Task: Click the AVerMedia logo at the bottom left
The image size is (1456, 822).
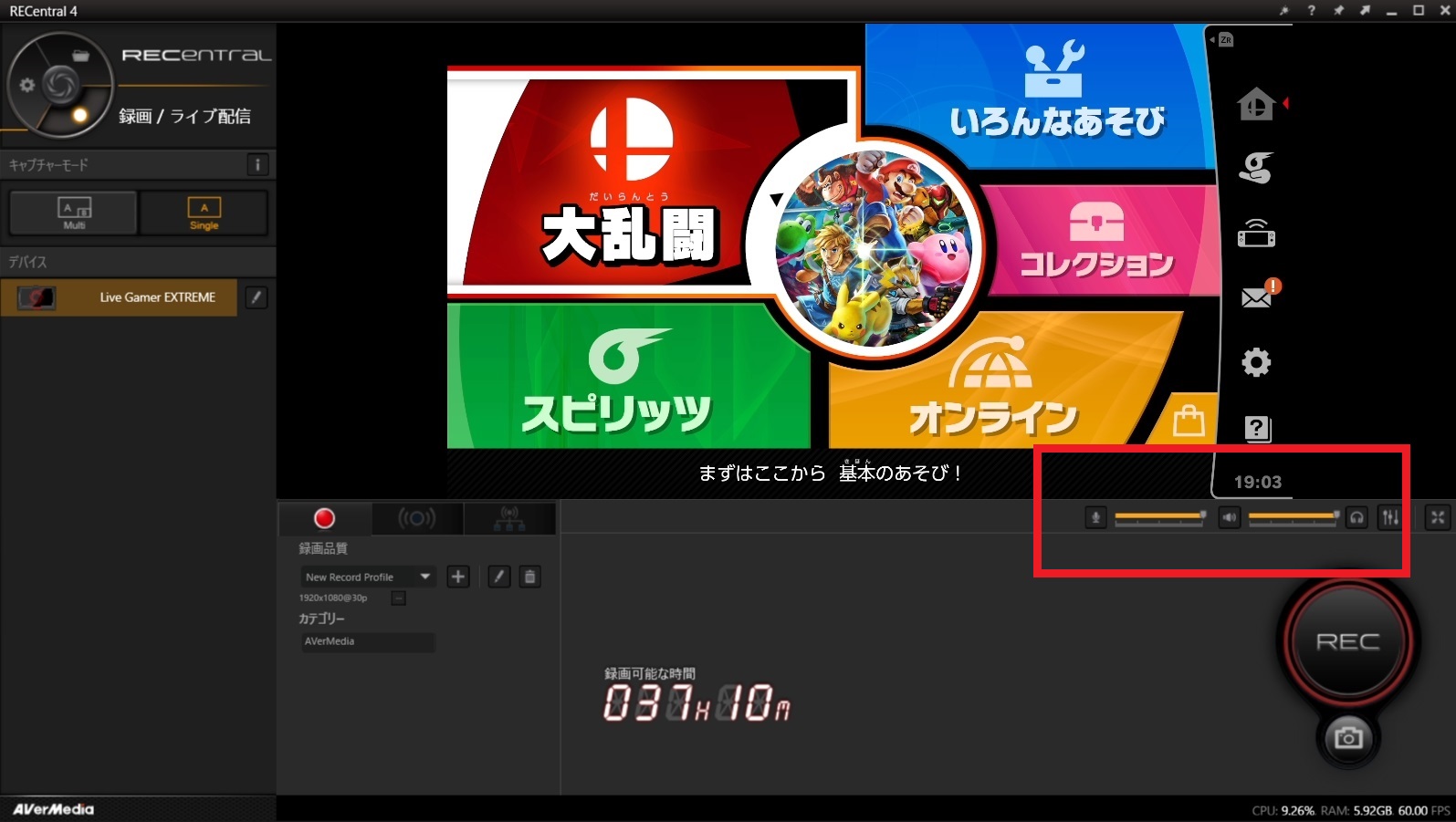Action: (53, 809)
